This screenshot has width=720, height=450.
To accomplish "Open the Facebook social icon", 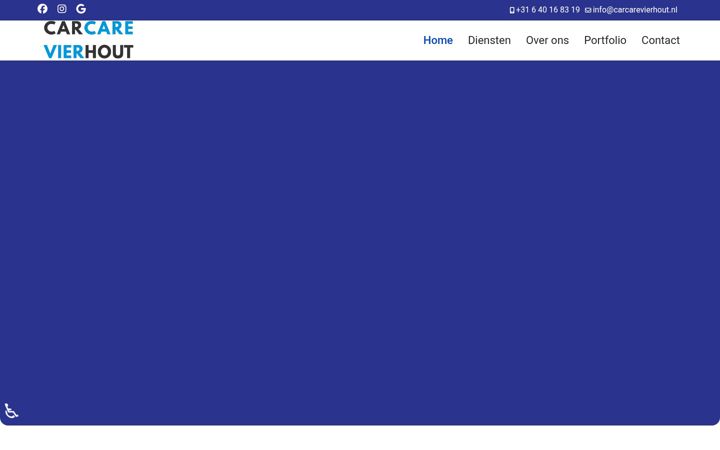I will click(42, 9).
